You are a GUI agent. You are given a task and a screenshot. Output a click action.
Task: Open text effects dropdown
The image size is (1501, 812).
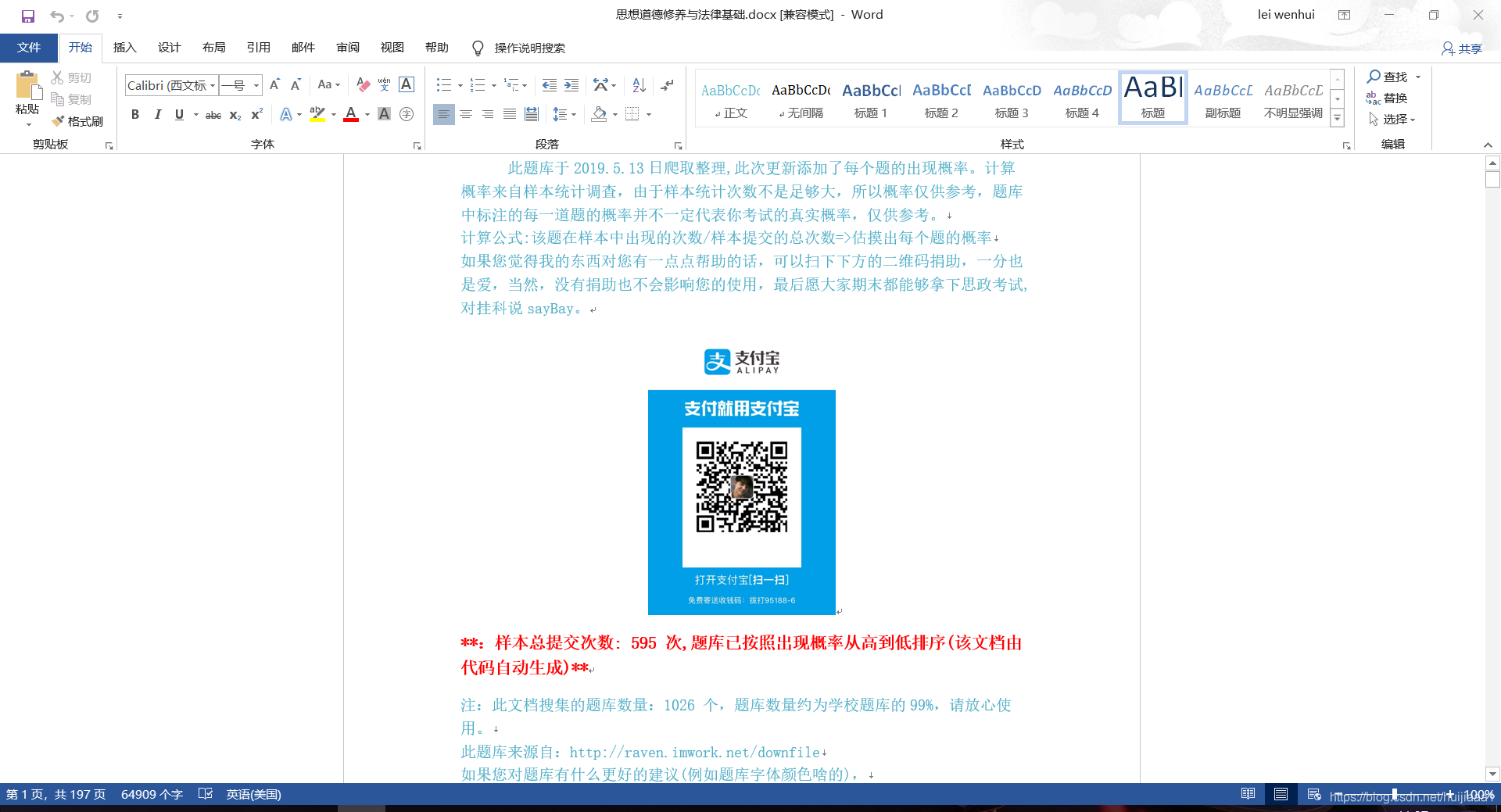click(299, 116)
